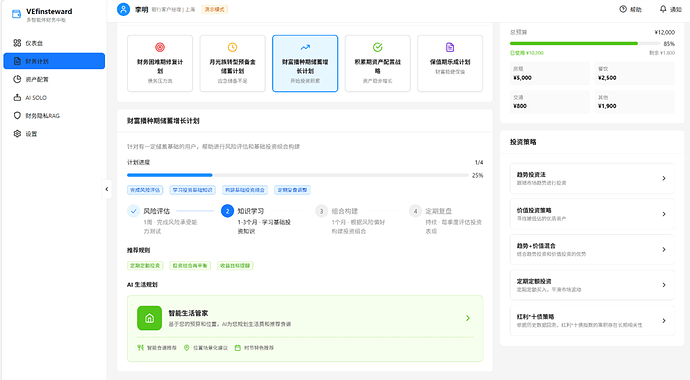The width and height of the screenshot is (690, 380).
Task: Open 财务隐私RAG from the sidebar
Action: click(x=54, y=115)
